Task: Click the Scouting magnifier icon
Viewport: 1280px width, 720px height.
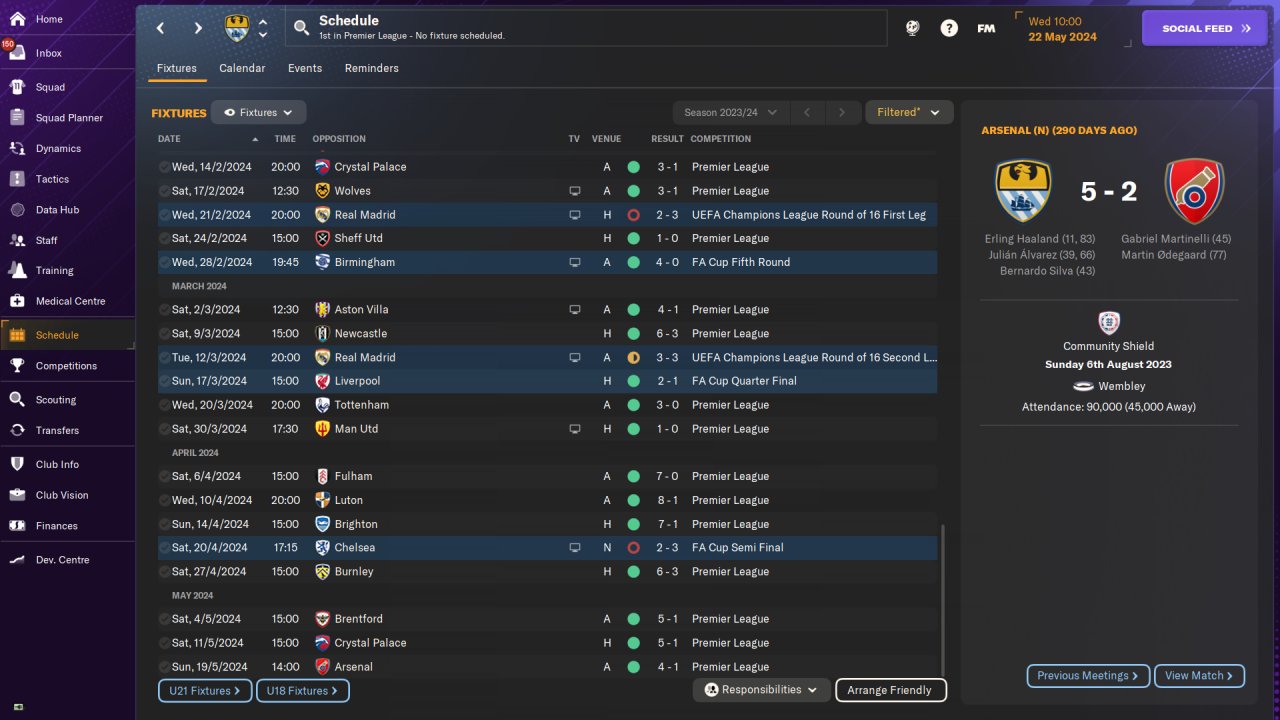Action: [17, 400]
